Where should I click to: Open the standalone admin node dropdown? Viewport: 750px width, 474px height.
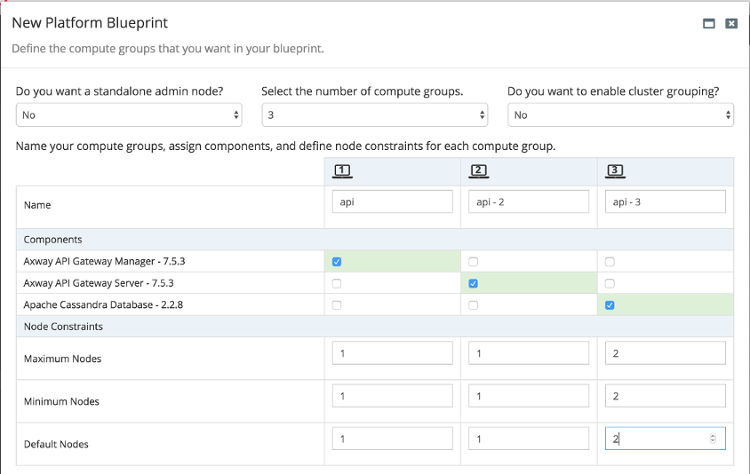129,115
